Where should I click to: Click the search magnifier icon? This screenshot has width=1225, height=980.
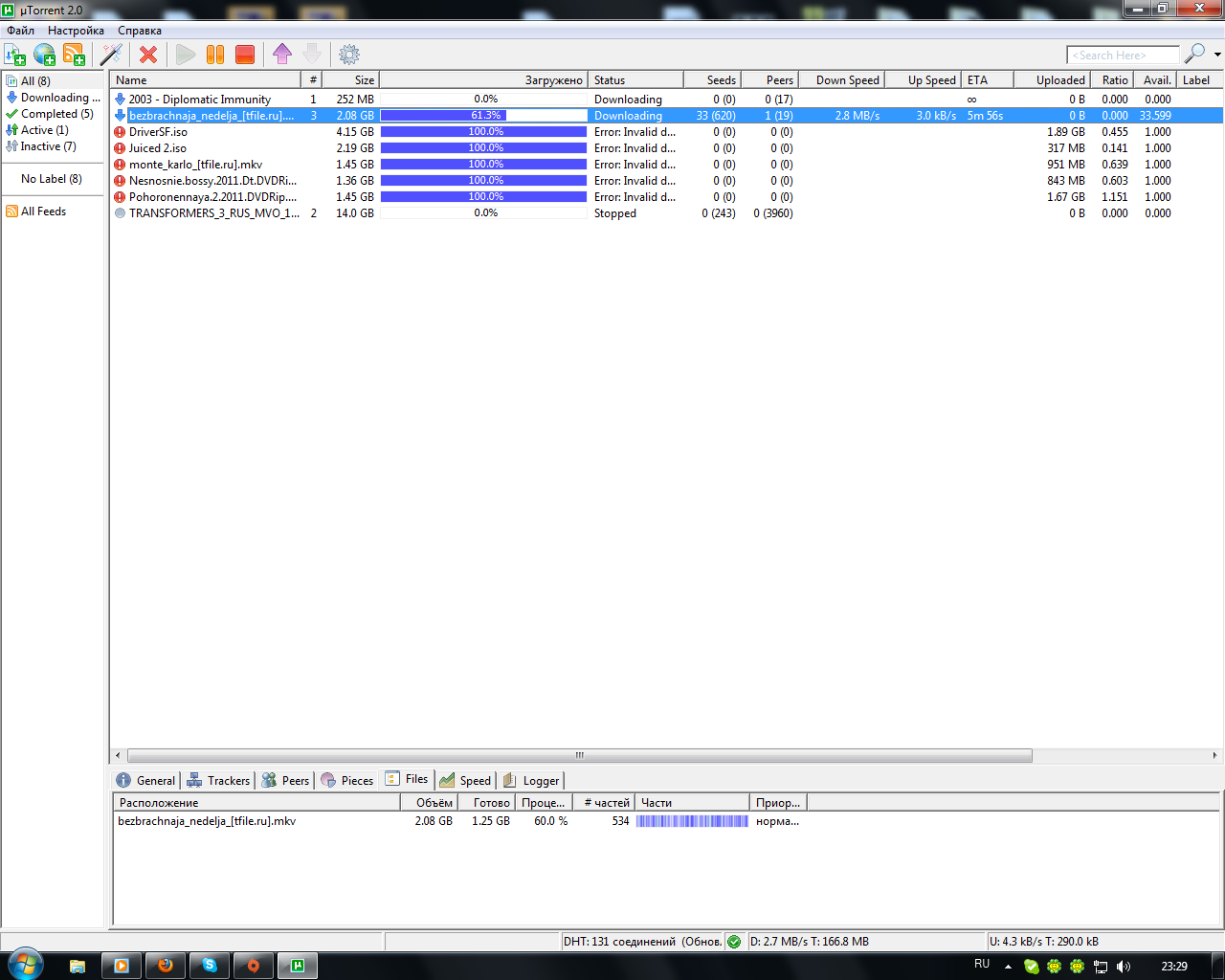(1194, 55)
